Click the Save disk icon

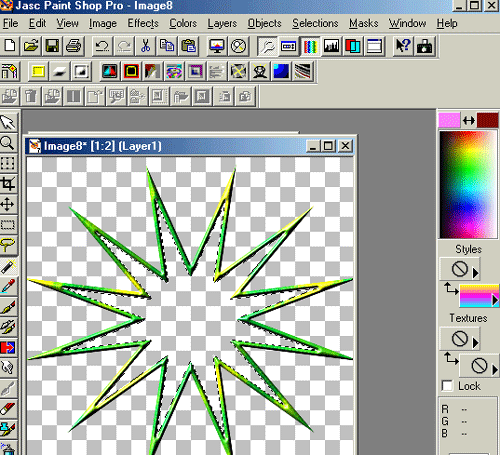click(x=52, y=46)
